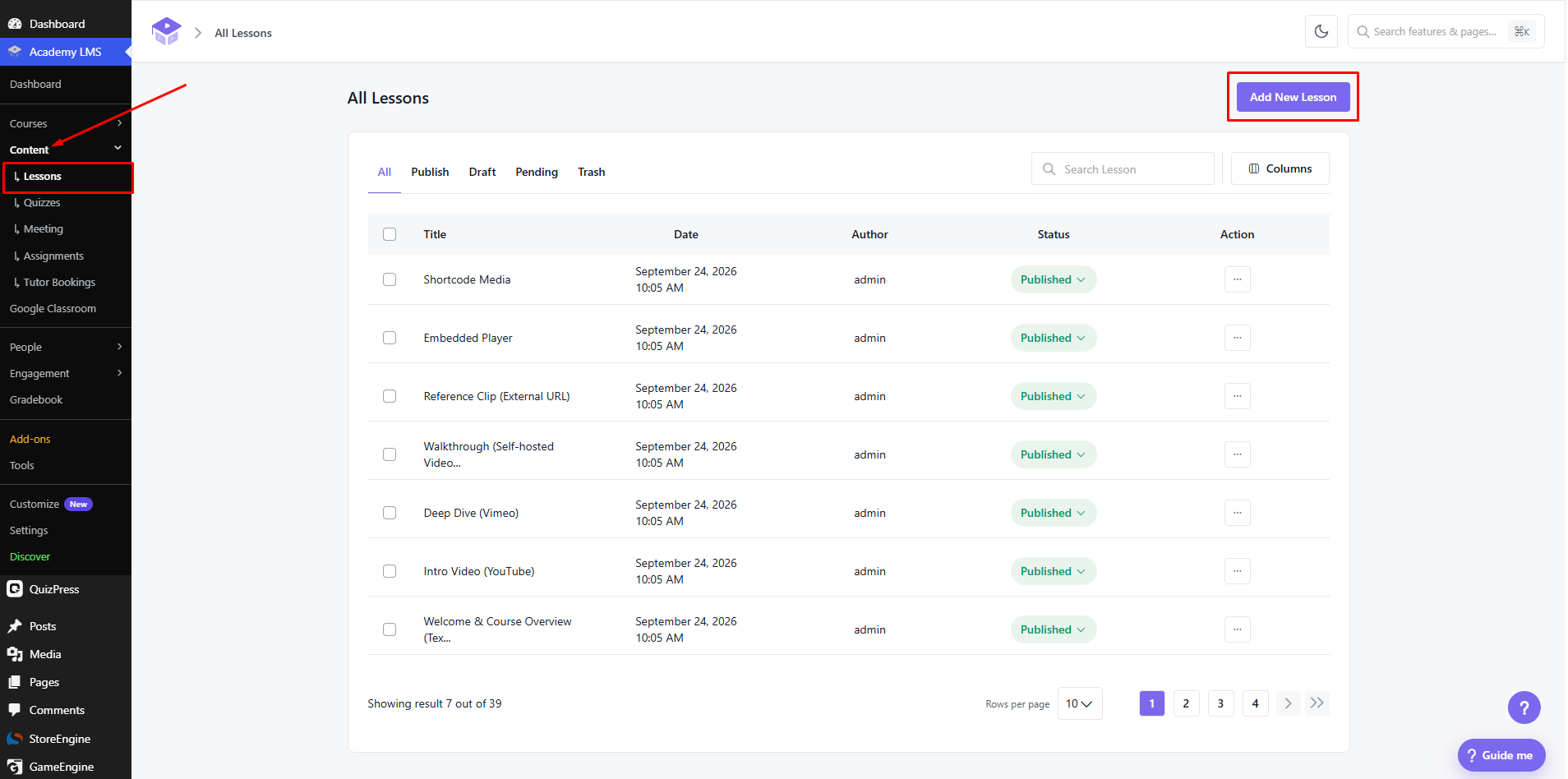
Task: Open actions menu for Embedded Player
Action: [x=1237, y=338]
